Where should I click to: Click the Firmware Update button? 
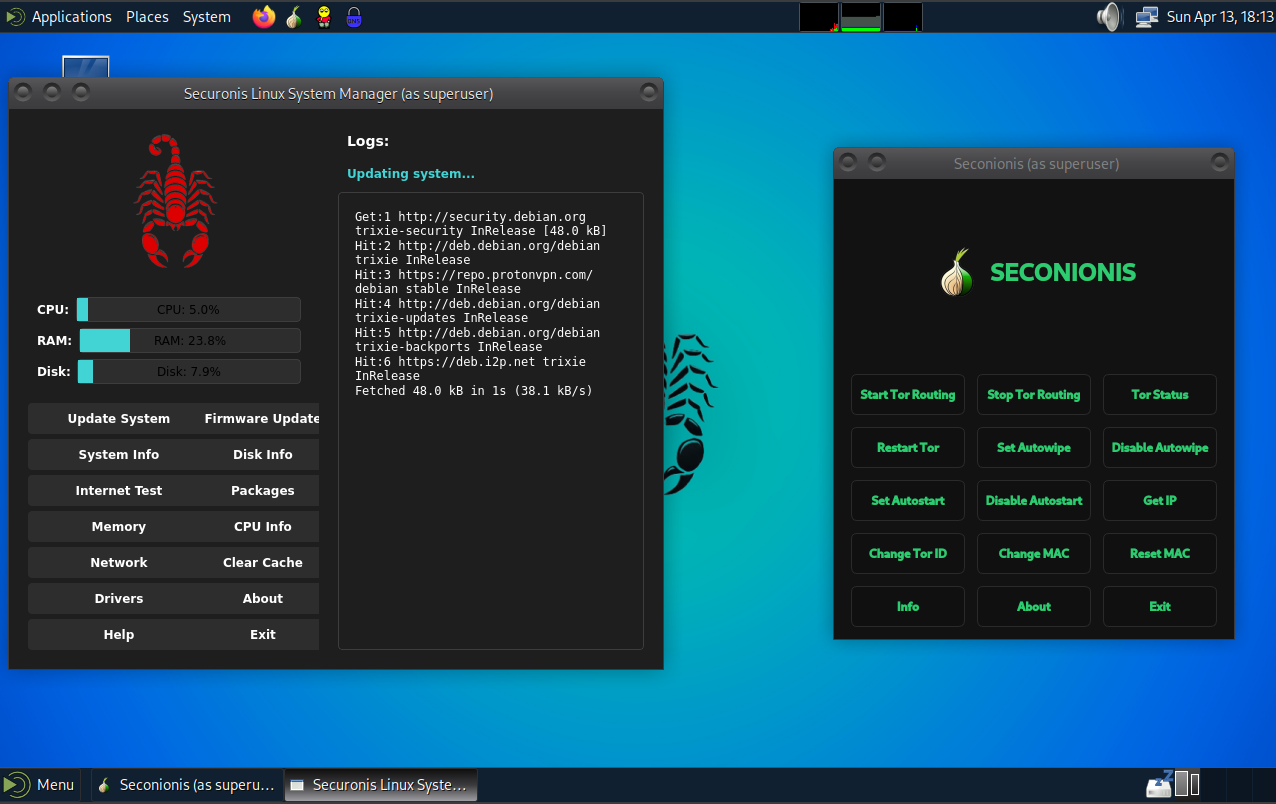(x=262, y=419)
